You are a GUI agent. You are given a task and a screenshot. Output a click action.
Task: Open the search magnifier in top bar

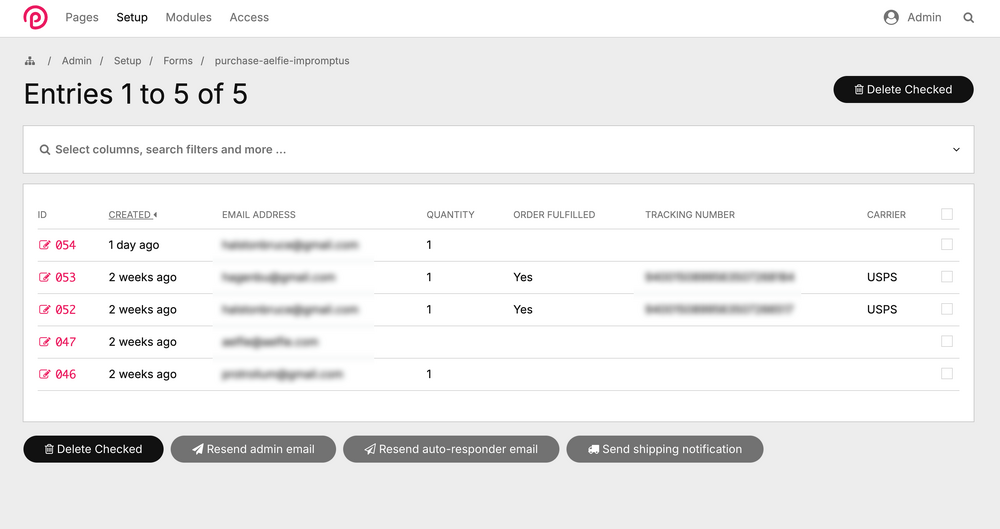[x=968, y=18]
